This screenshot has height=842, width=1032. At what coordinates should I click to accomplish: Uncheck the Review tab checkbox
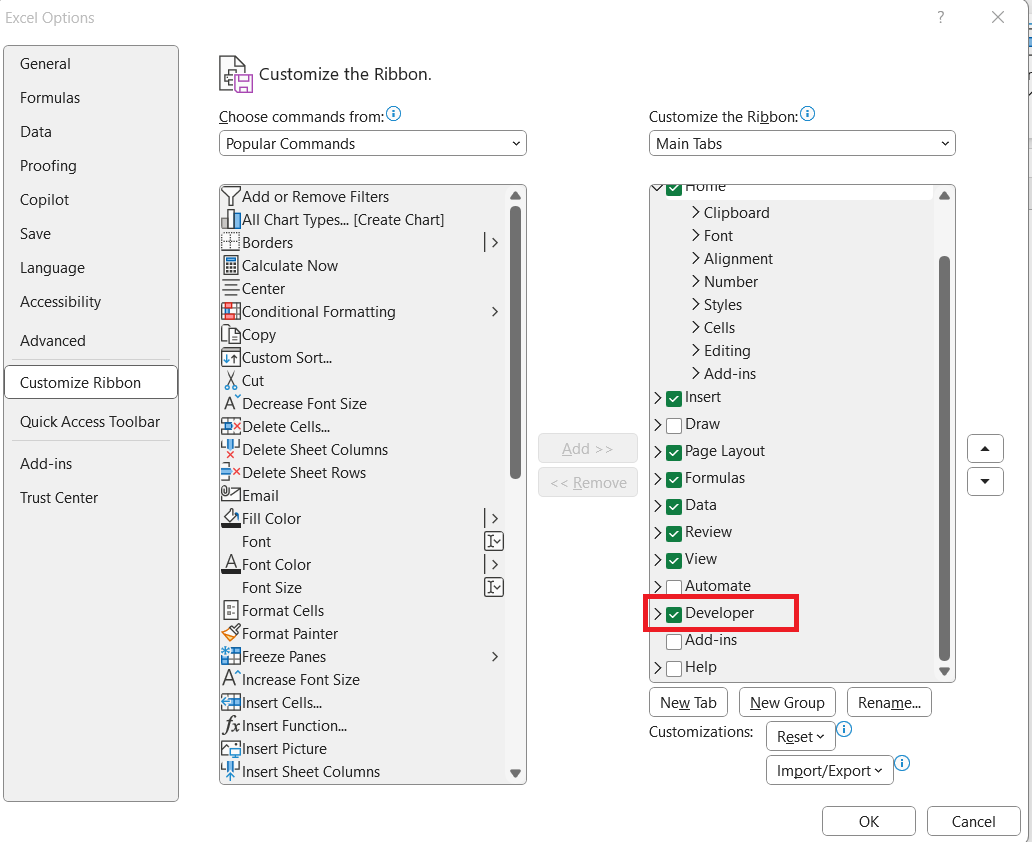[x=673, y=534]
